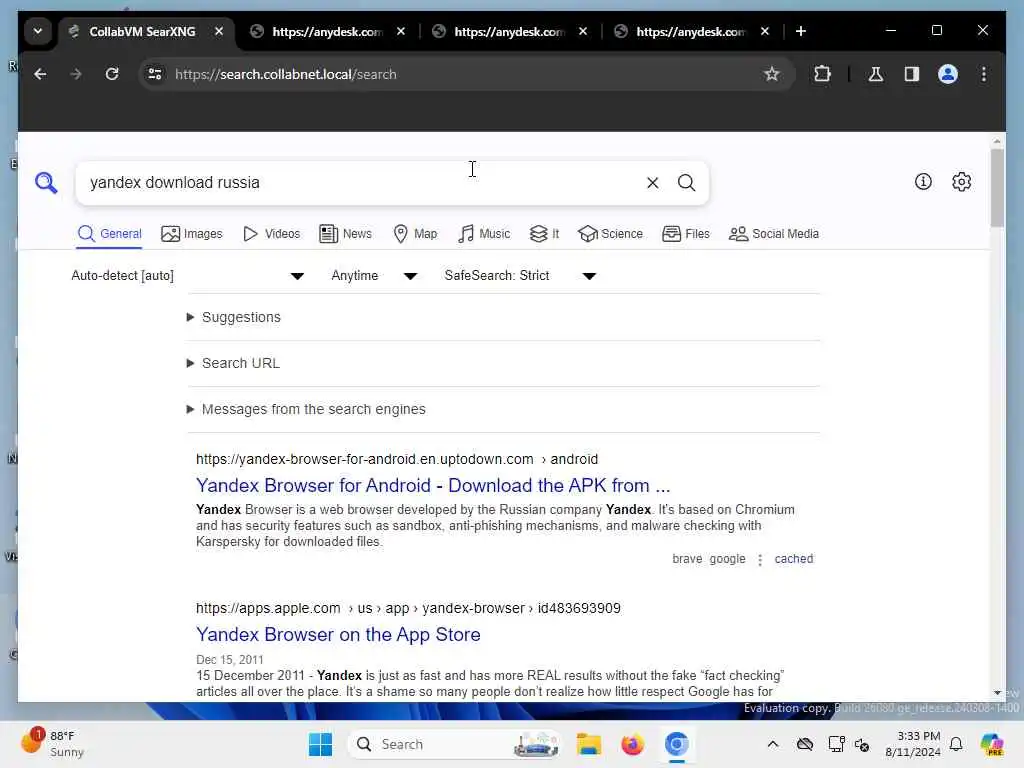Screen dimensions: 1024x768
Task: Open the weather widget showing 88°F Sunny
Action: (x=54, y=744)
